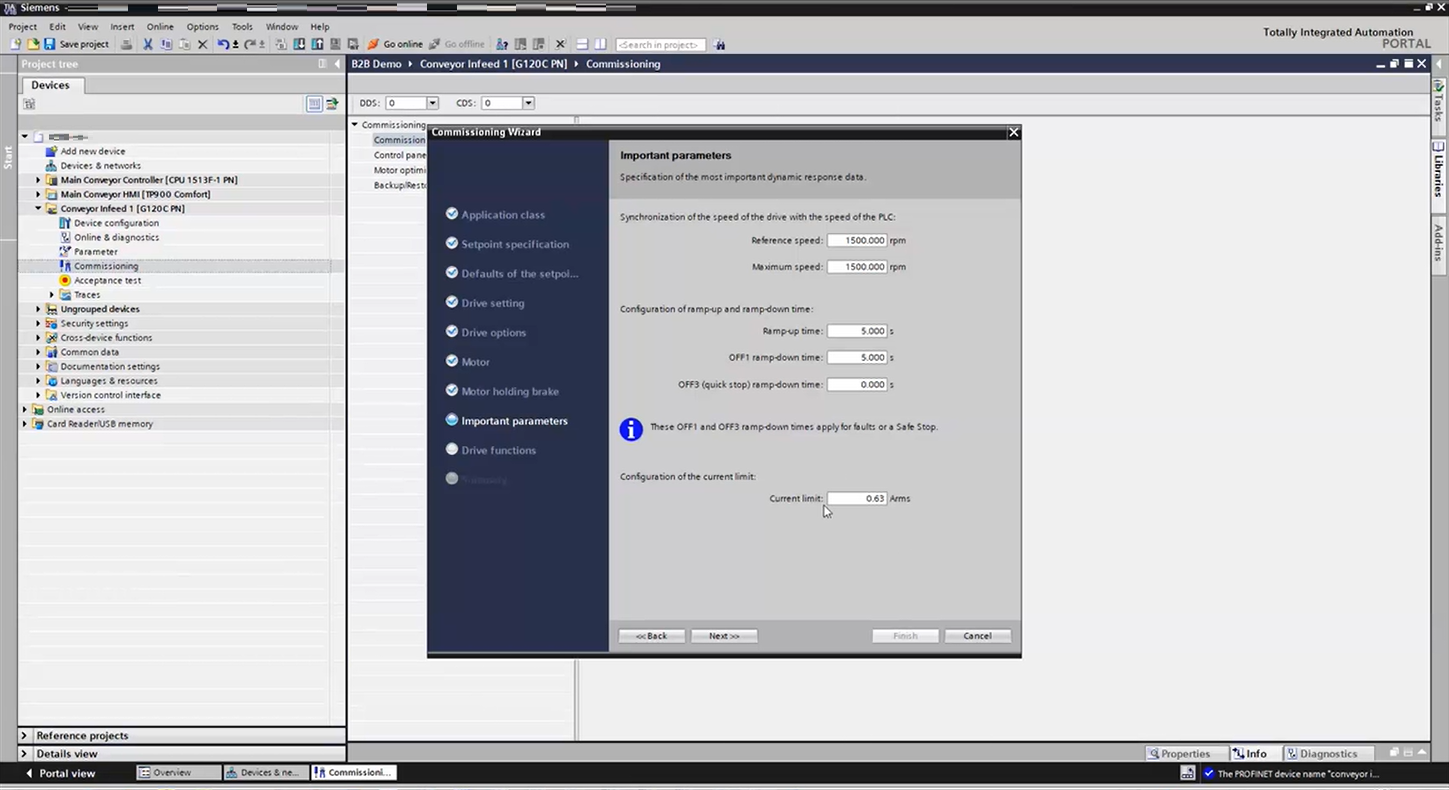
Task: Open the Online menu
Action: pos(160,27)
